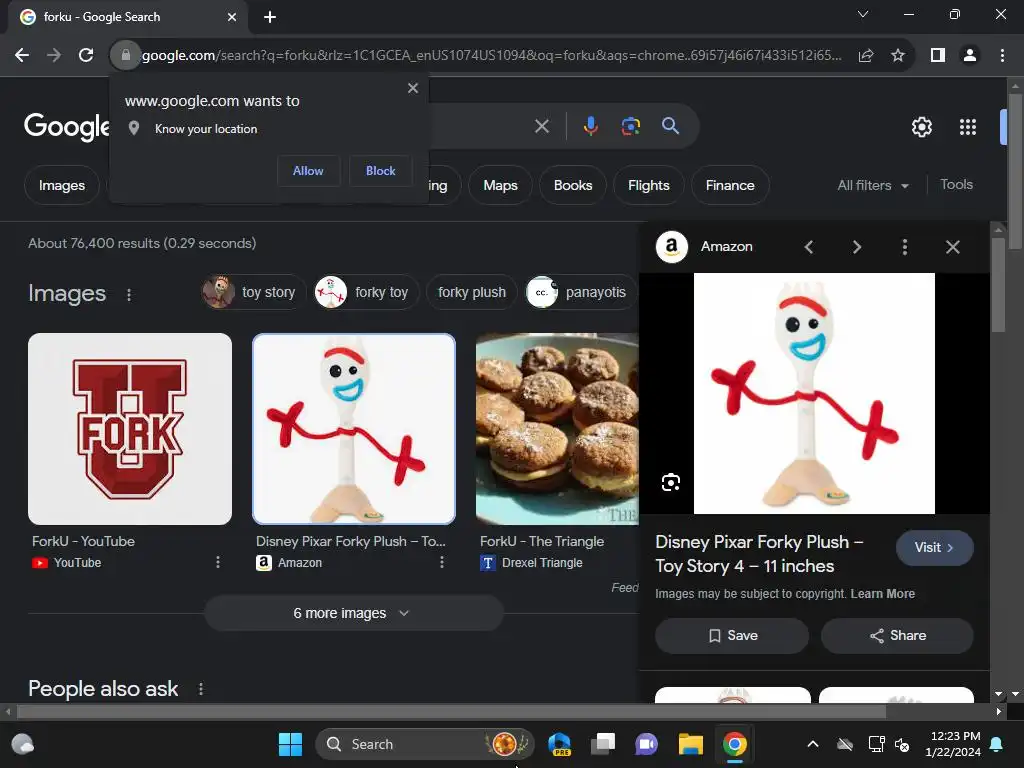Image resolution: width=1024 pixels, height=768 pixels.
Task: Open Task View on taskbar
Action: (603, 744)
